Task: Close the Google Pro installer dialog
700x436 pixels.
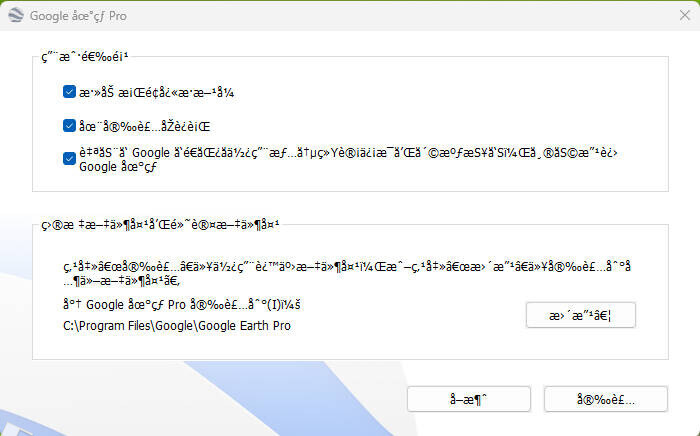Action: pos(684,16)
